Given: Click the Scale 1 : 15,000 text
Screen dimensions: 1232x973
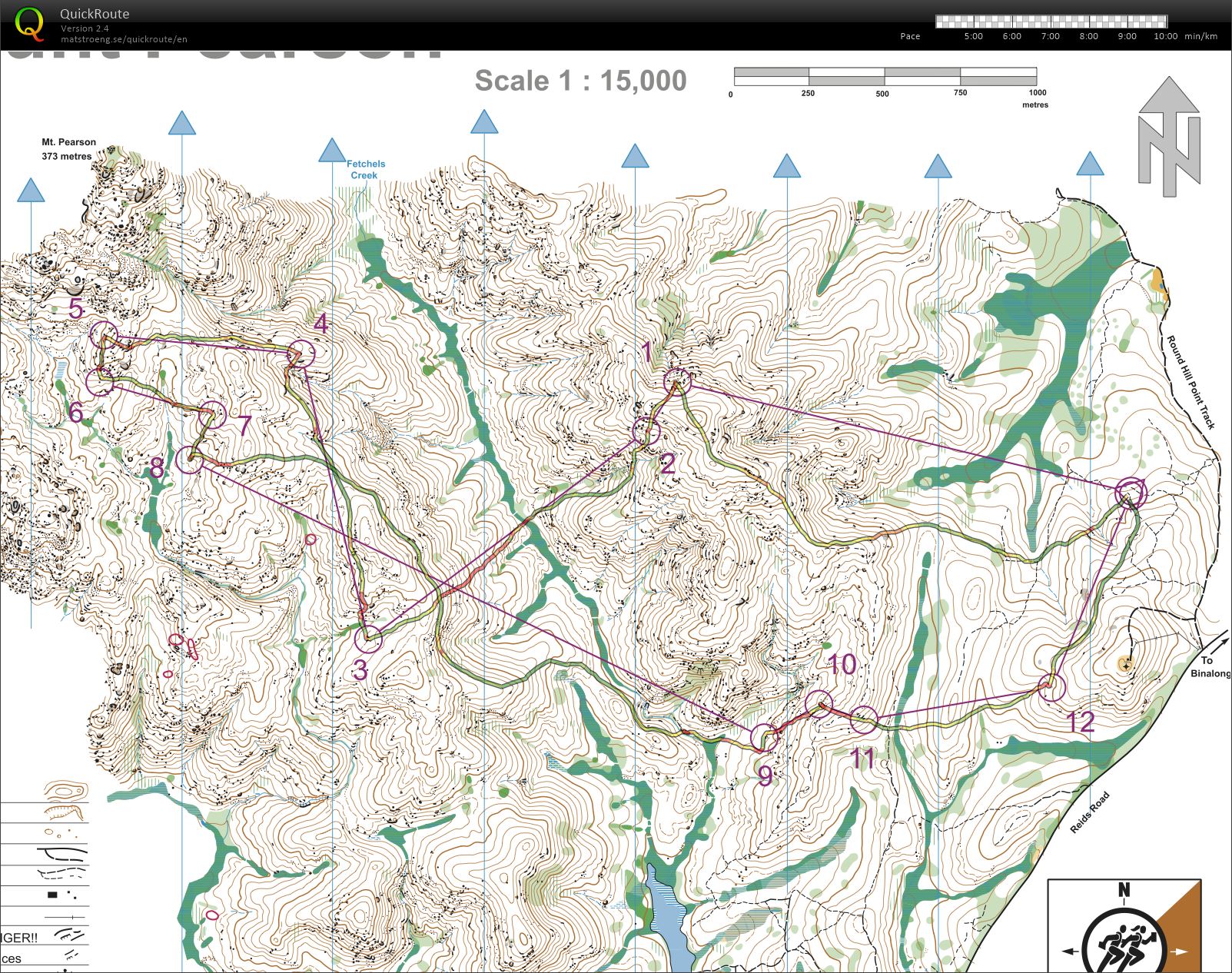Looking at the screenshot, I should [x=580, y=81].
